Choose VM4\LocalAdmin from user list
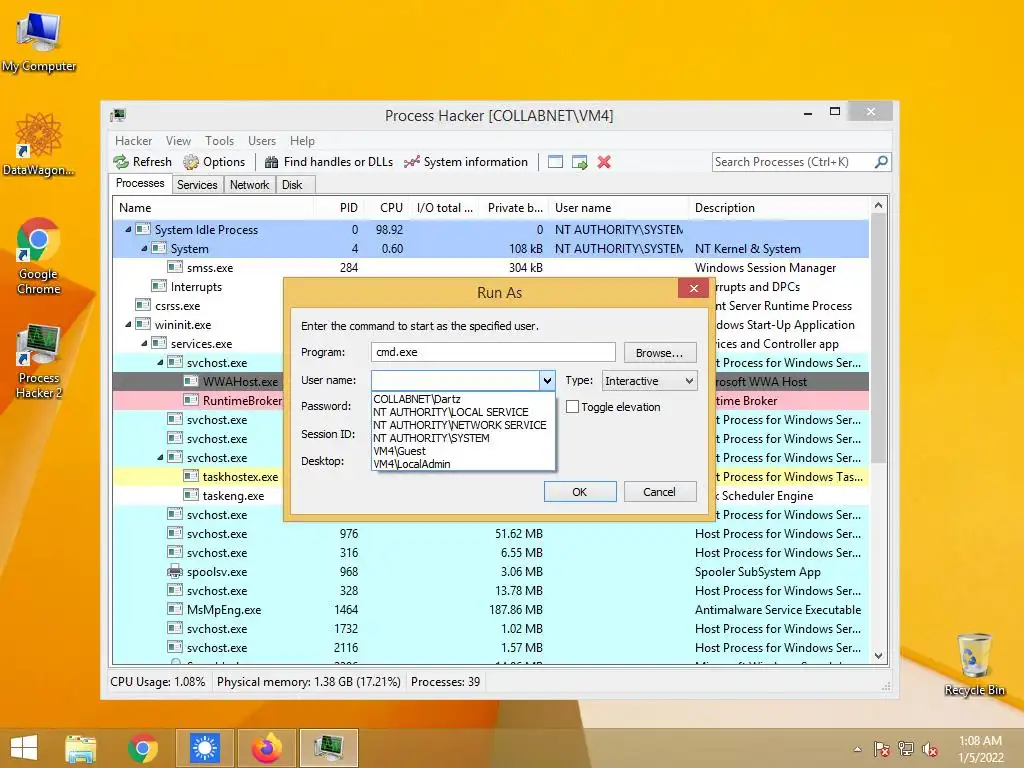Screen dimensions: 1024x768 (463, 464)
